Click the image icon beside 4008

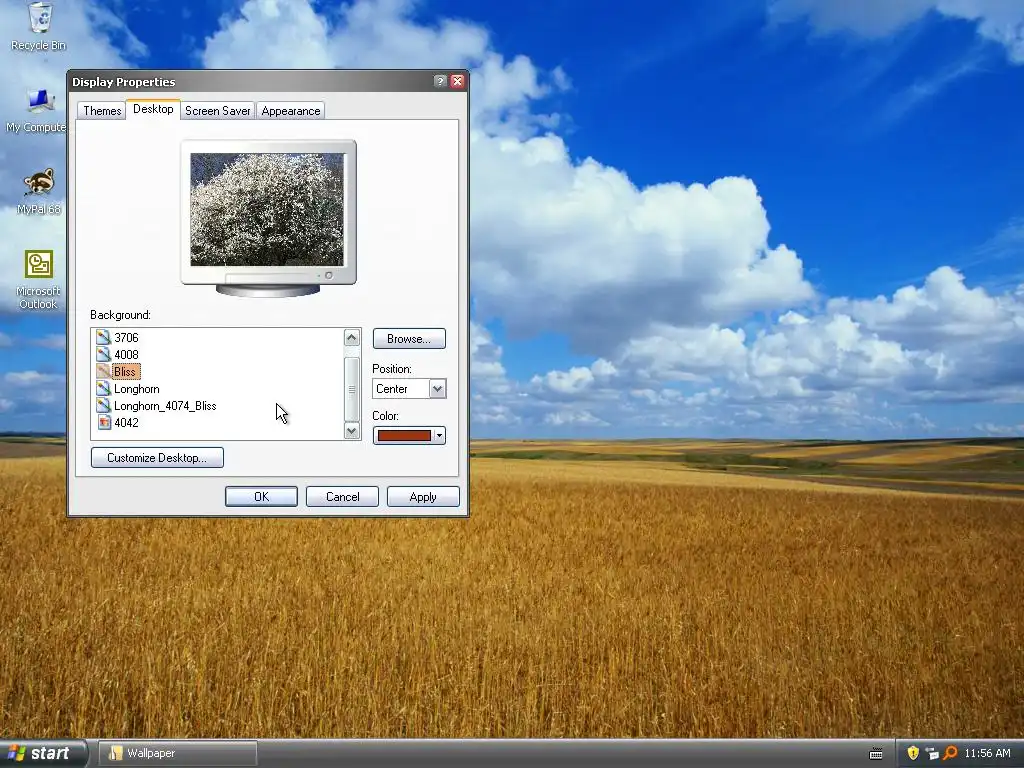coord(103,354)
